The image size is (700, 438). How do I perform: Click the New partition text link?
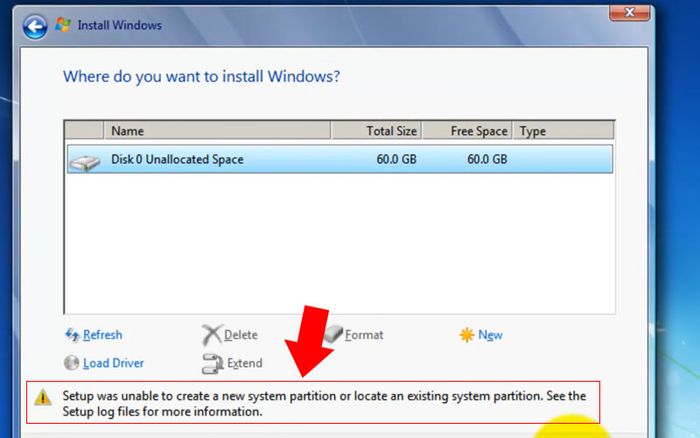click(490, 335)
